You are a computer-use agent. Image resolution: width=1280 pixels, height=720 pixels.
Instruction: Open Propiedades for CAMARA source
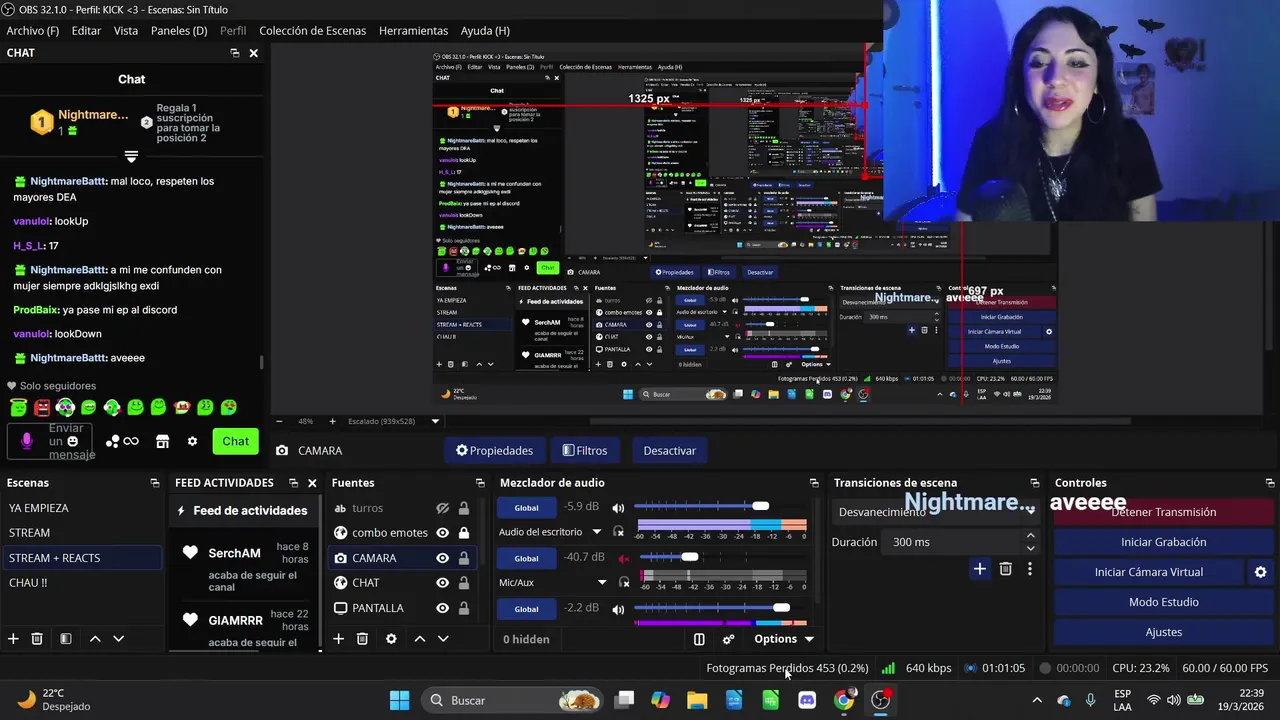click(494, 451)
